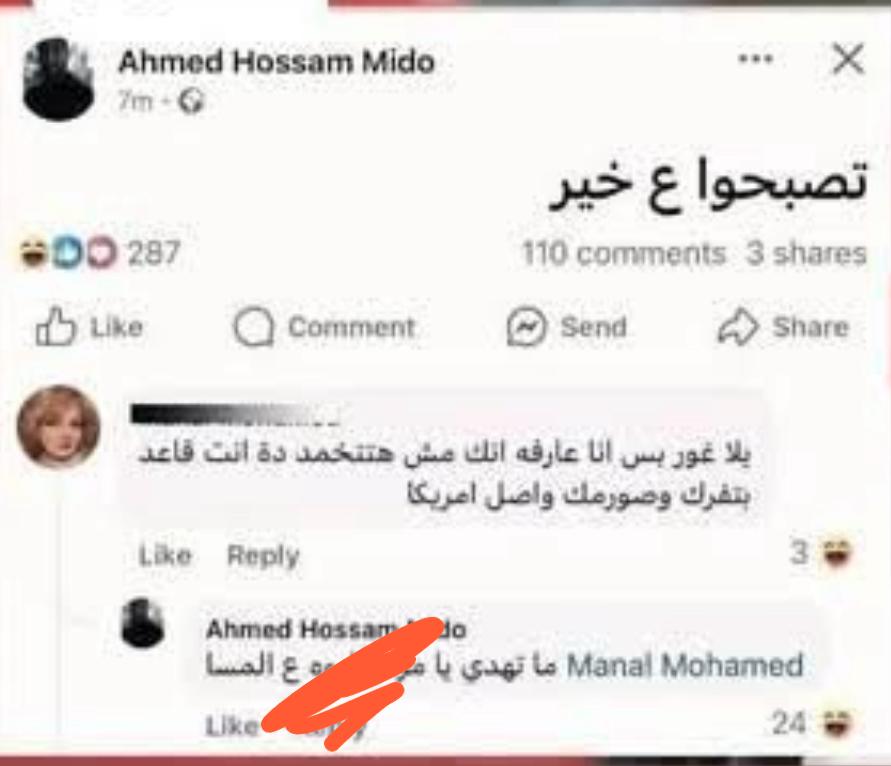Close the post with the X icon

click(848, 59)
